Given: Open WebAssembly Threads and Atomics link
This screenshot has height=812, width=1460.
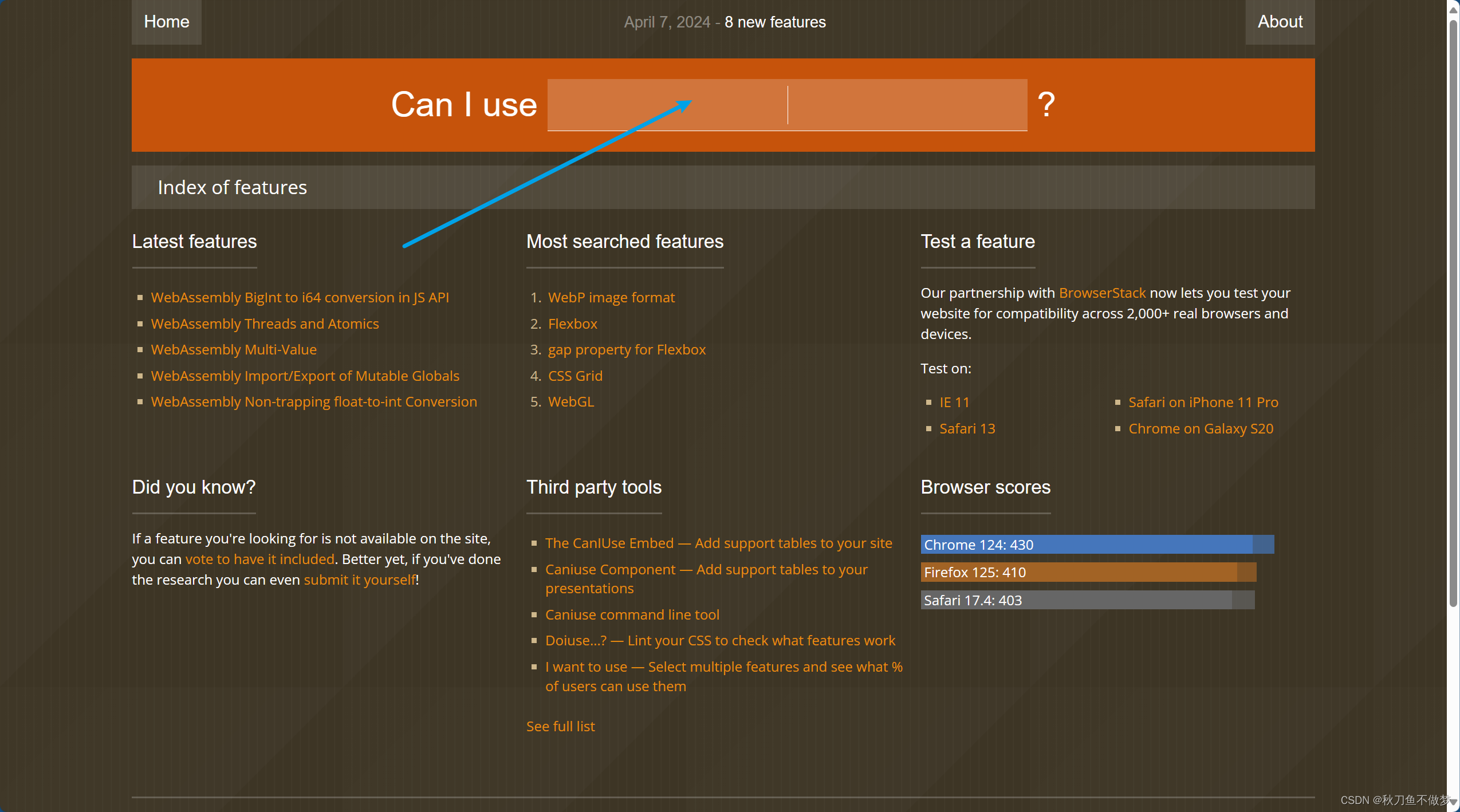Looking at the screenshot, I should click(265, 324).
